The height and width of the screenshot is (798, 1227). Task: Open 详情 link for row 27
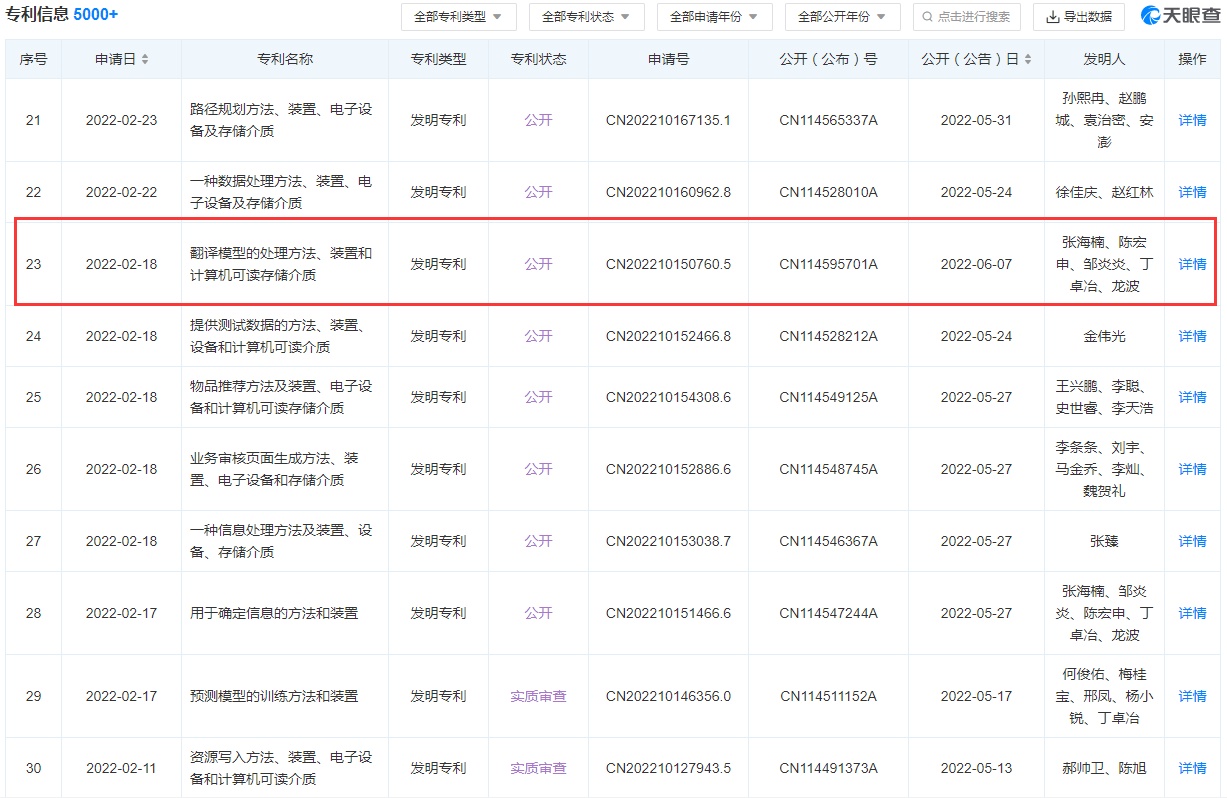pyautogui.click(x=1192, y=541)
